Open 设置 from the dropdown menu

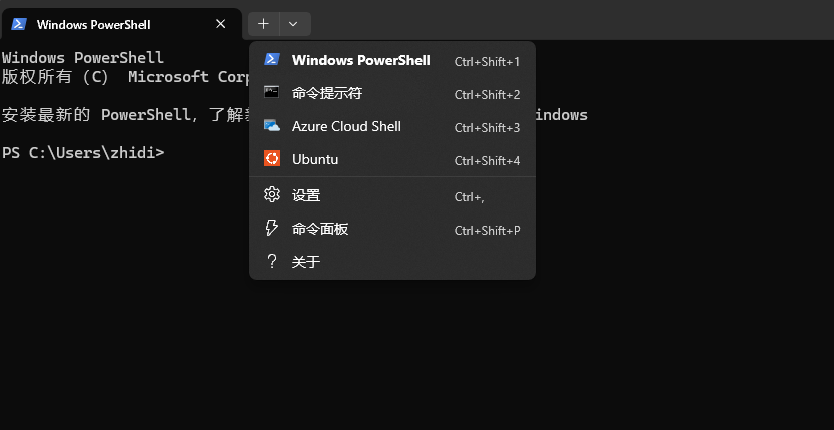point(306,195)
